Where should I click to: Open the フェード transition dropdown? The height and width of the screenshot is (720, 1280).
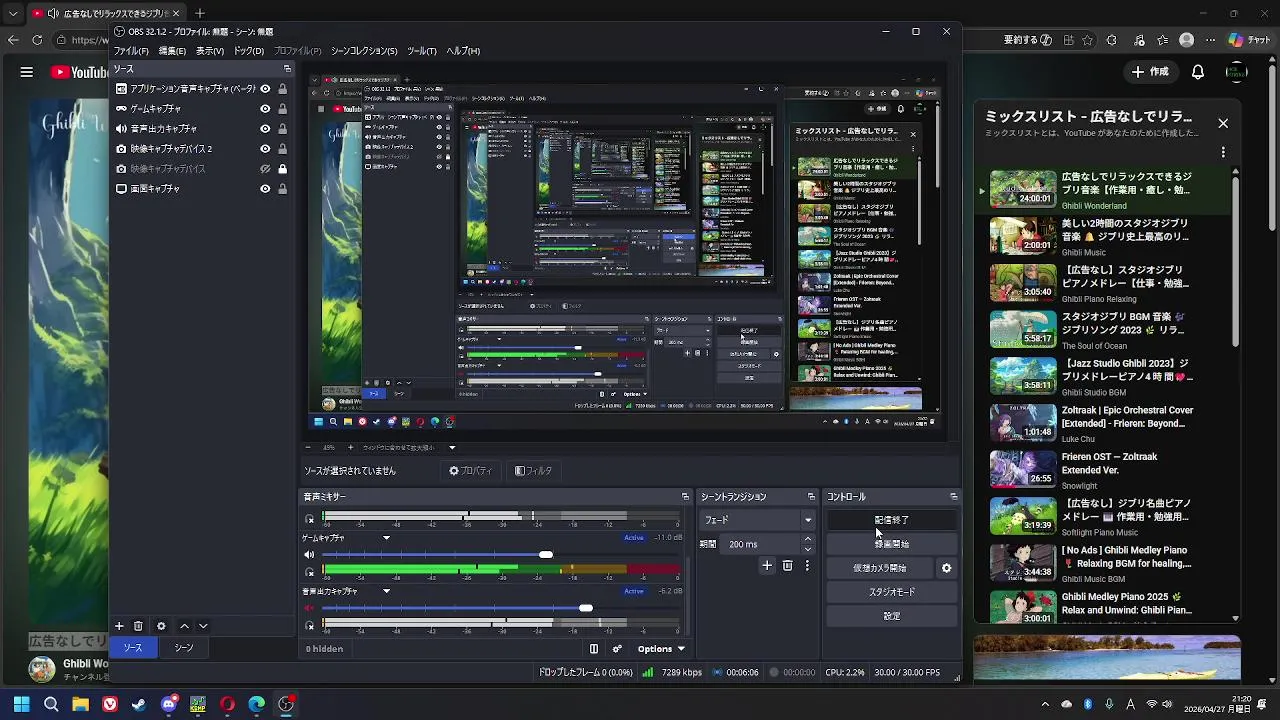point(757,520)
